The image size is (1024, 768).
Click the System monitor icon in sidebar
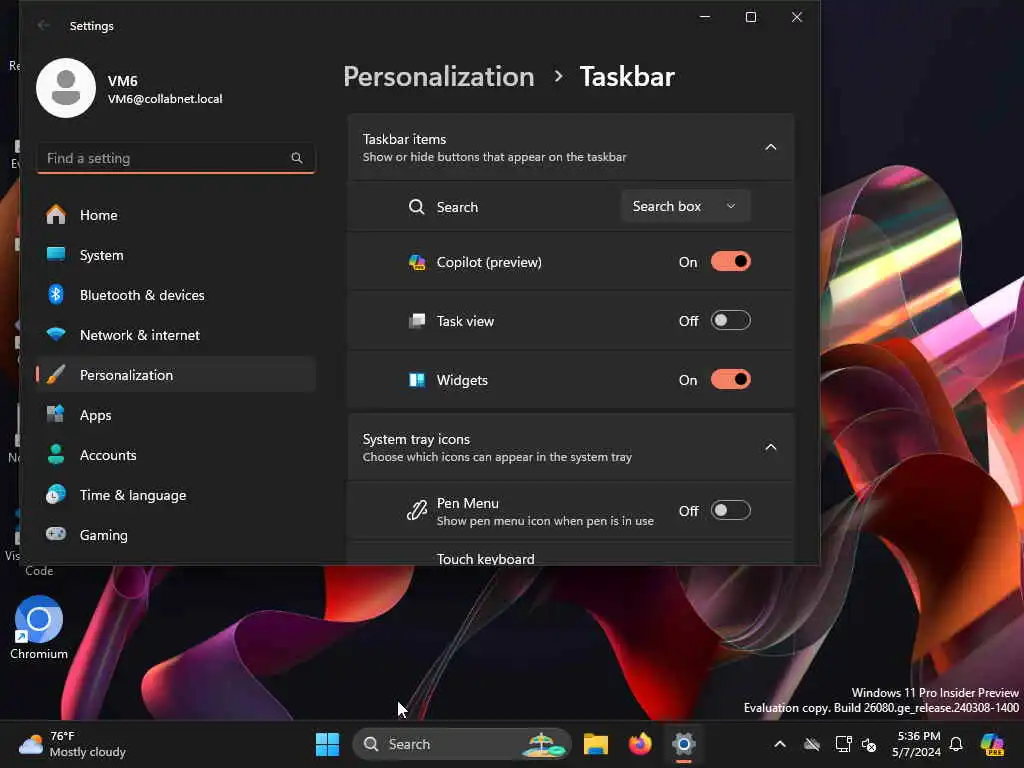56,255
